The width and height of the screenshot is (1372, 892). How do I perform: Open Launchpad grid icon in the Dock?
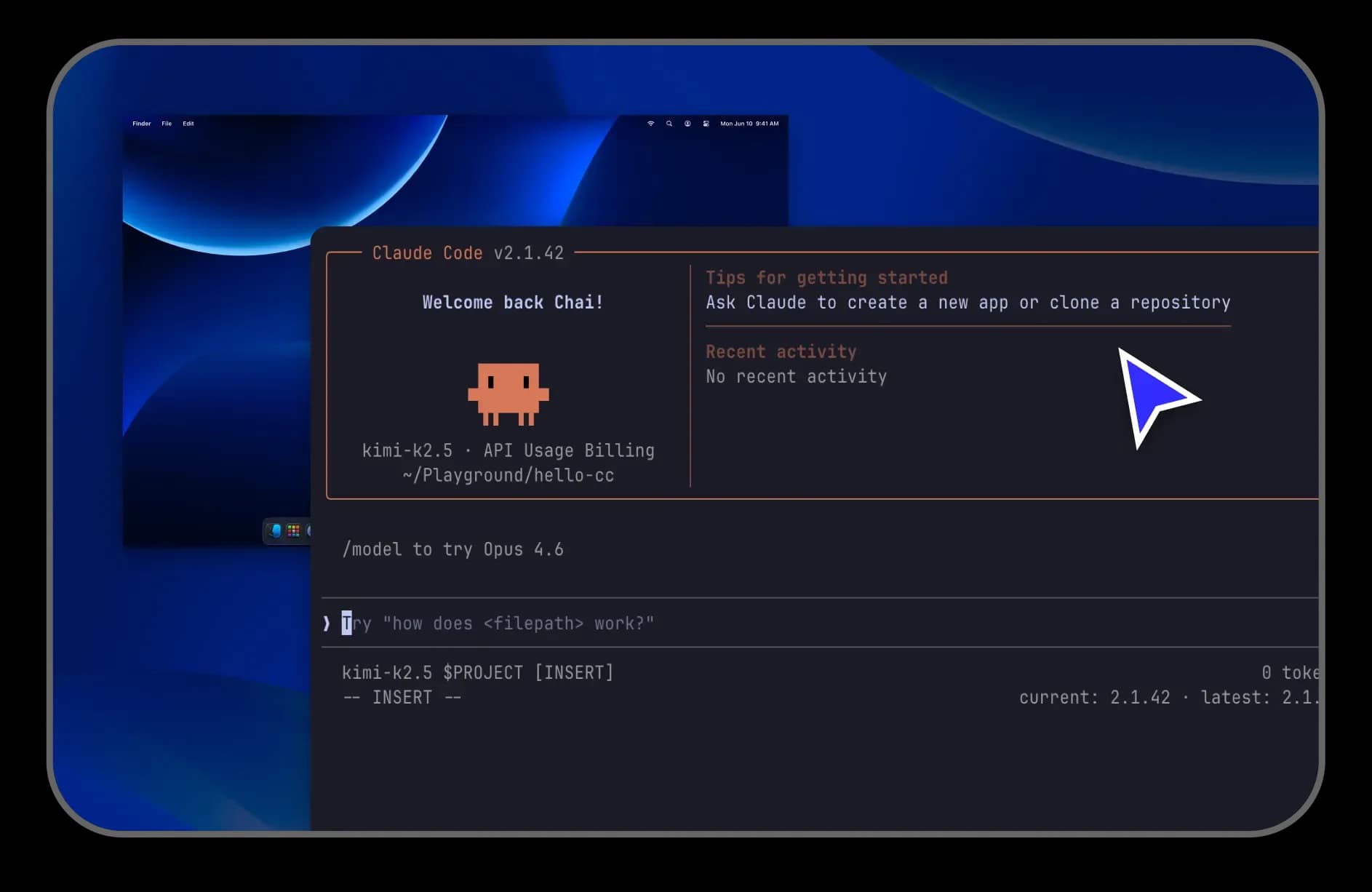(x=294, y=530)
